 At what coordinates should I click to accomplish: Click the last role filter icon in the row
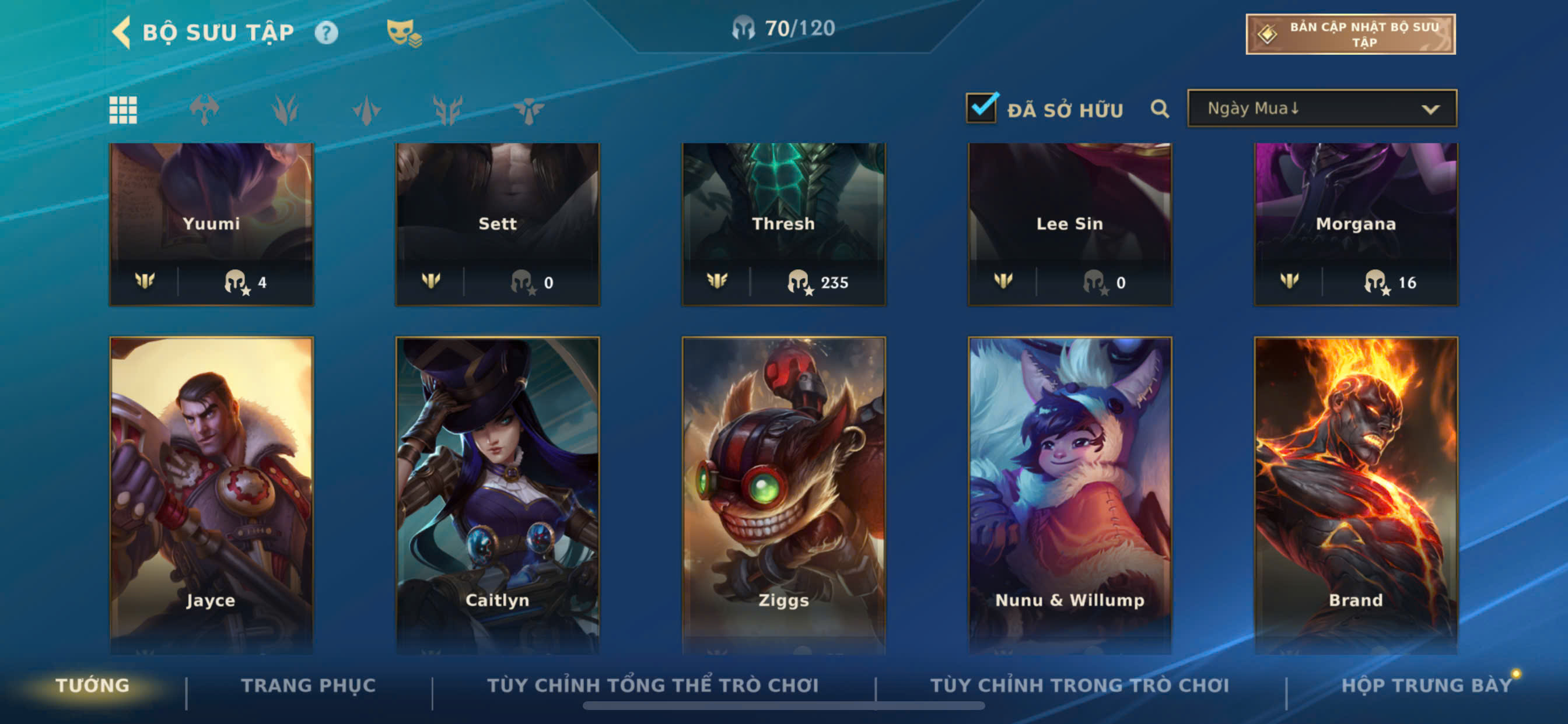[528, 110]
